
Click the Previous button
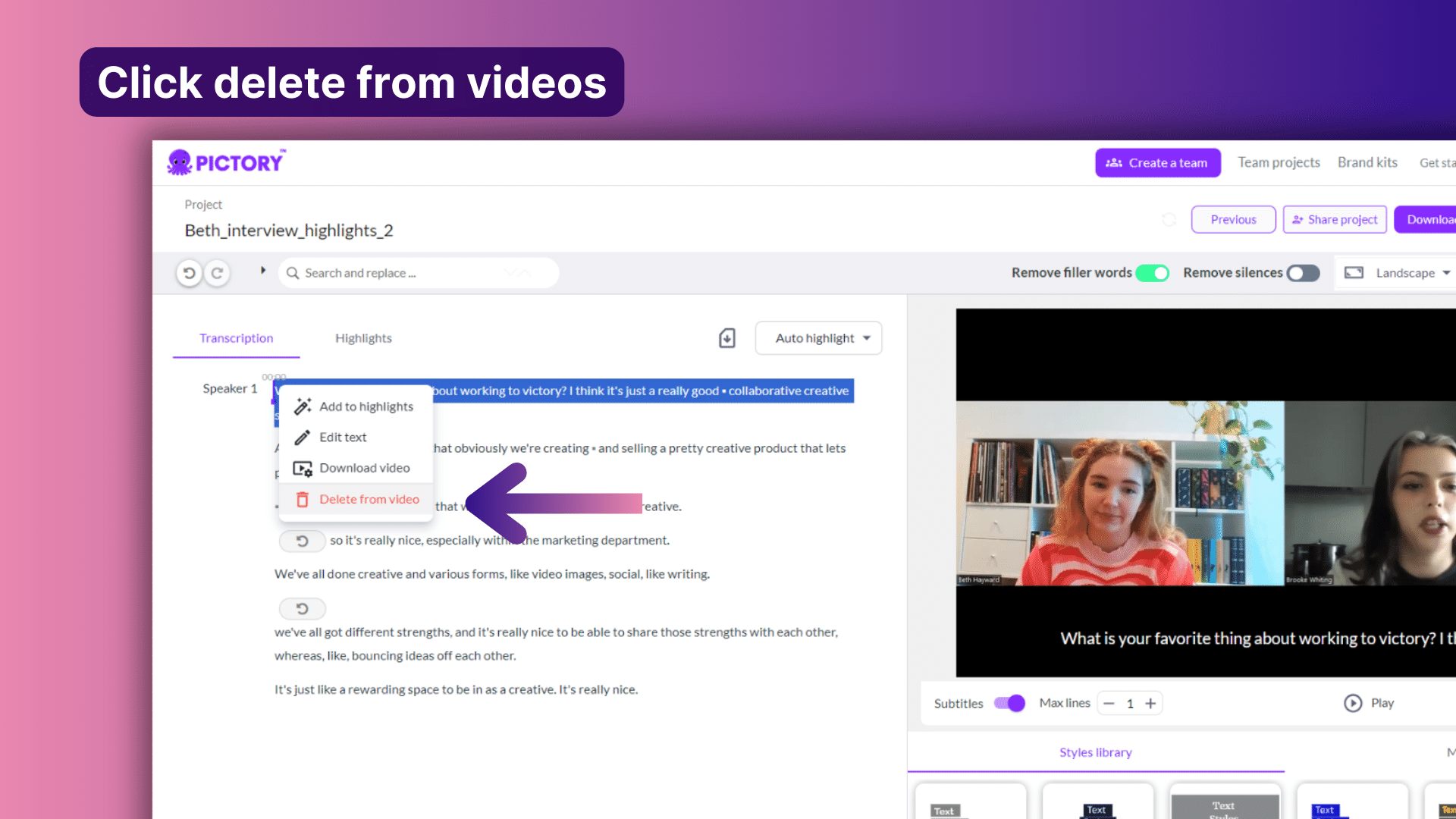coord(1233,219)
